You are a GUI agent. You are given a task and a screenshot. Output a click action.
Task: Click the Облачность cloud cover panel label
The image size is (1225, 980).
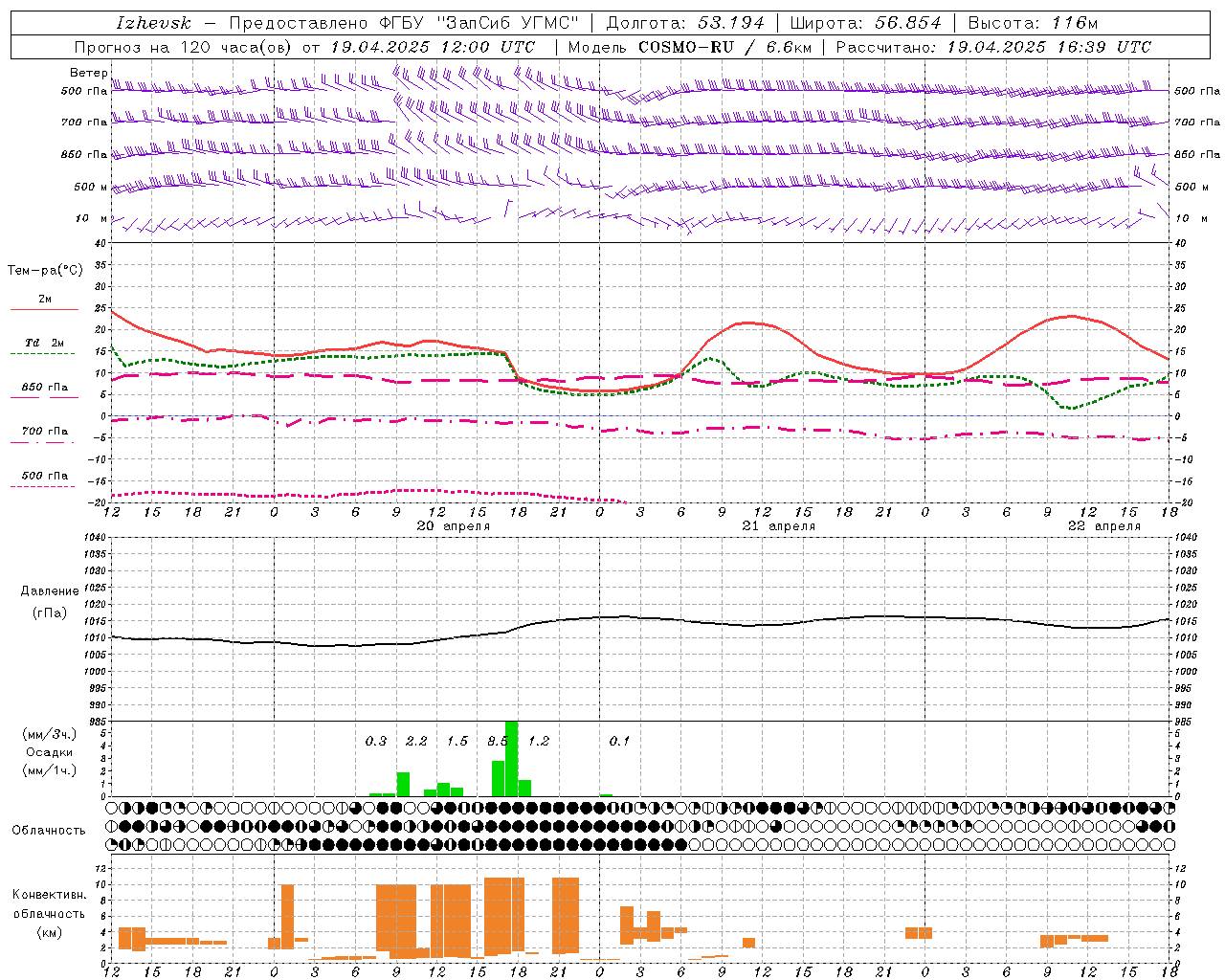(49, 831)
